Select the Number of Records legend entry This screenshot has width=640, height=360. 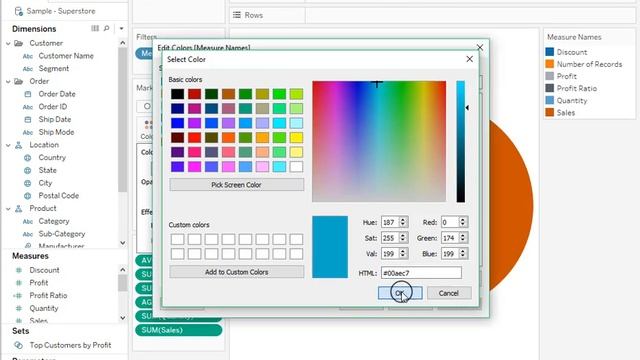point(584,64)
